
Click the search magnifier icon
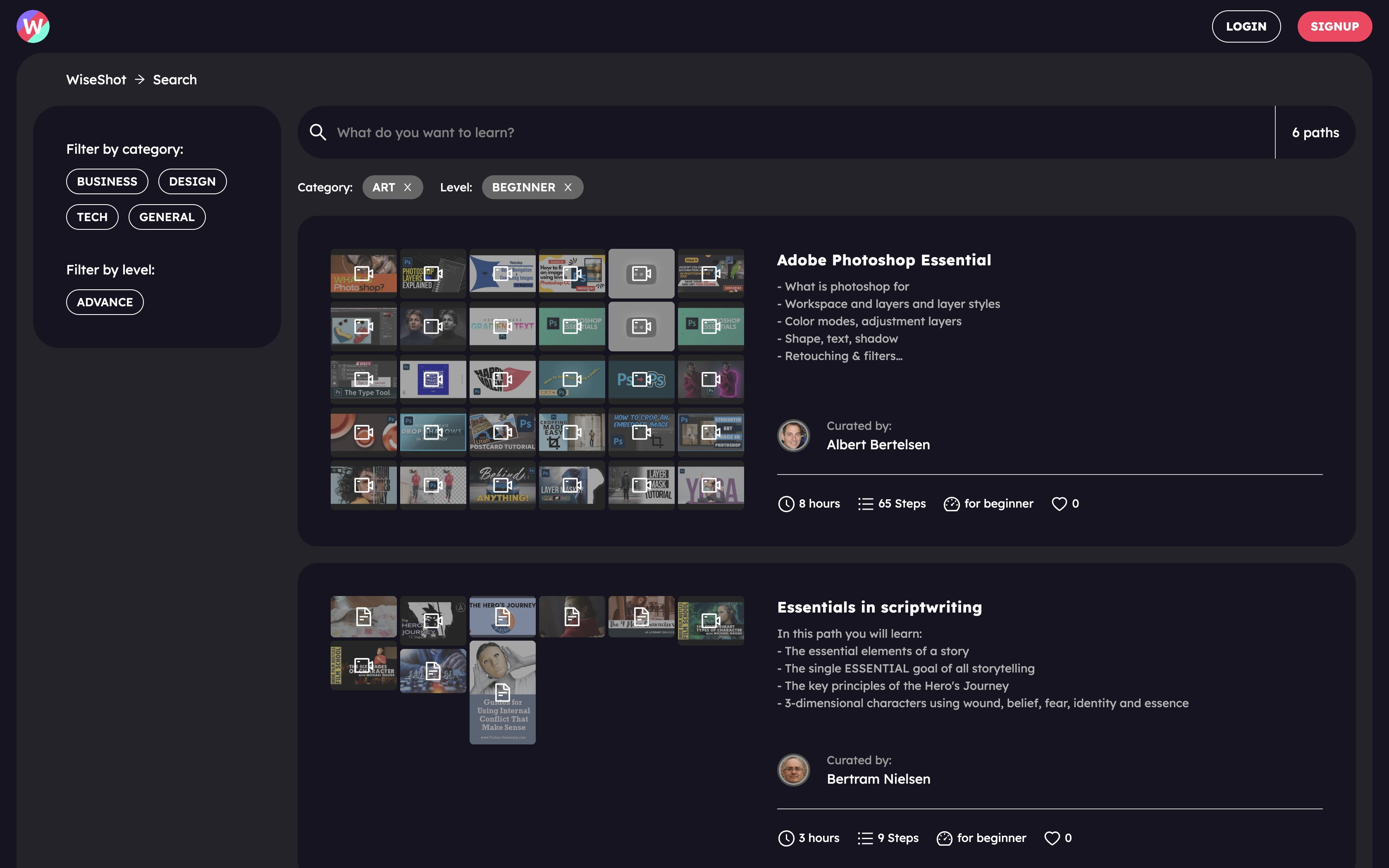[318, 133]
